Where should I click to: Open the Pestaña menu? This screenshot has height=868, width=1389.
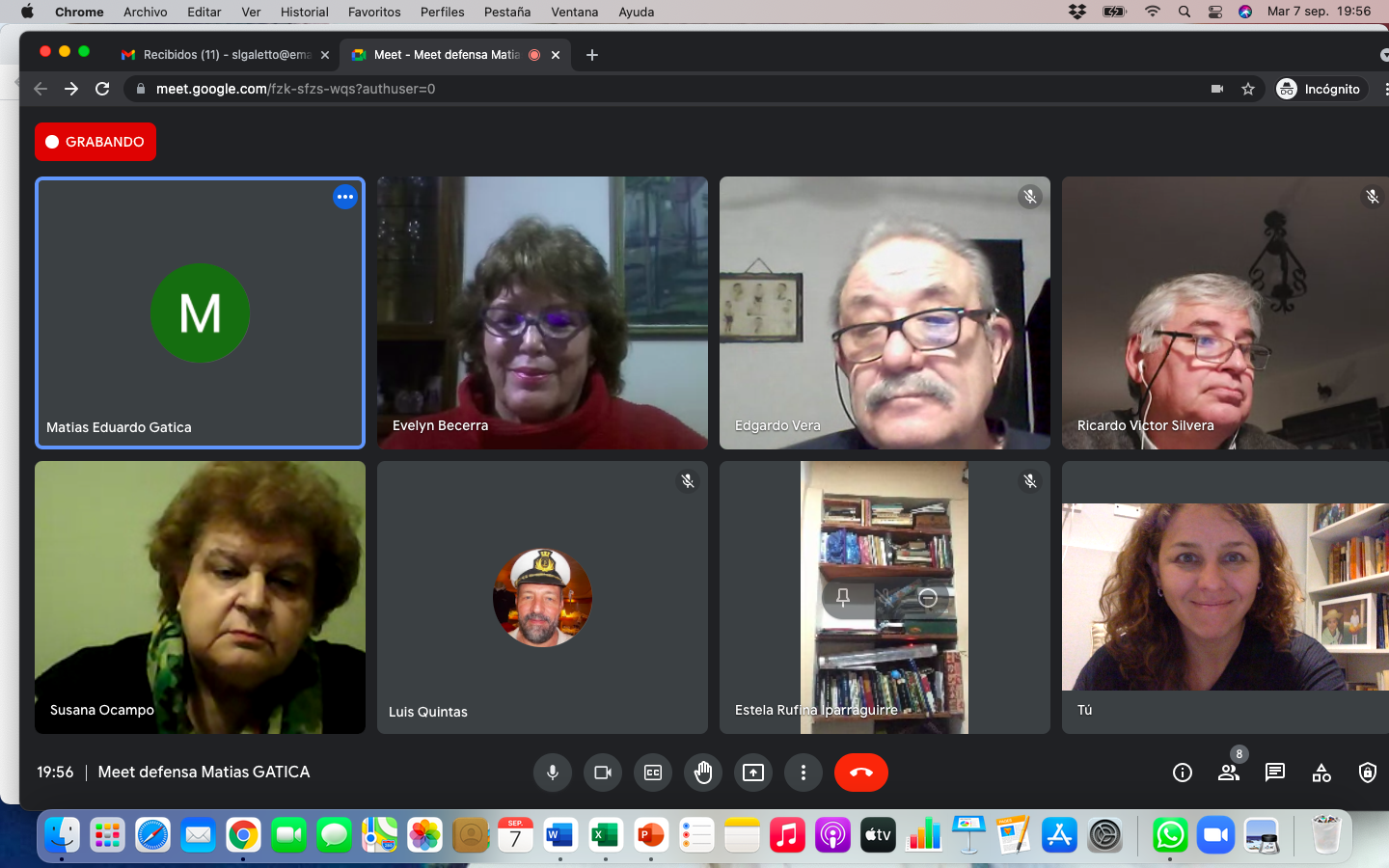pyautogui.click(x=507, y=12)
